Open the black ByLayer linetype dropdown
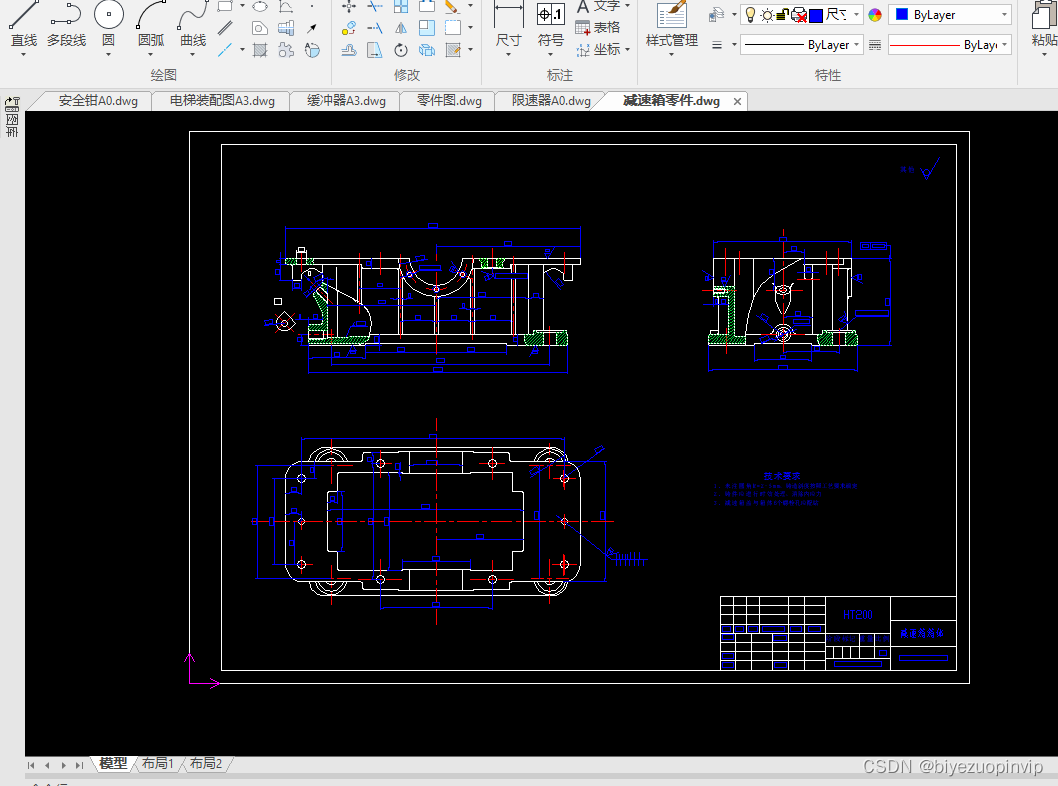Screen dimensions: 1058x786 pyautogui.click(x=802, y=45)
